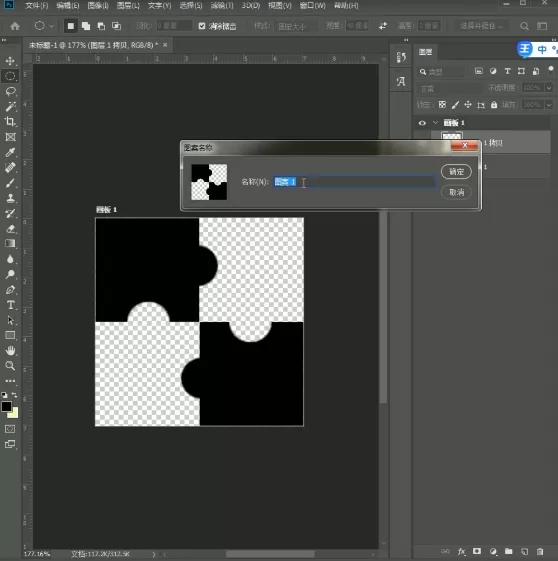Open the 文件(F) menu

point(36,5)
